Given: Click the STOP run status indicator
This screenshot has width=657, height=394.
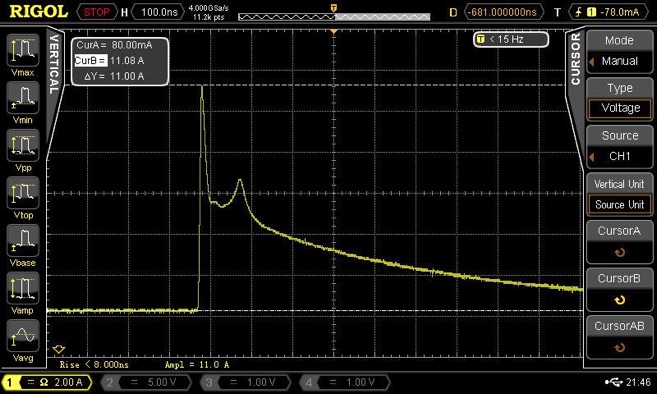Looking at the screenshot, I should coord(96,12).
